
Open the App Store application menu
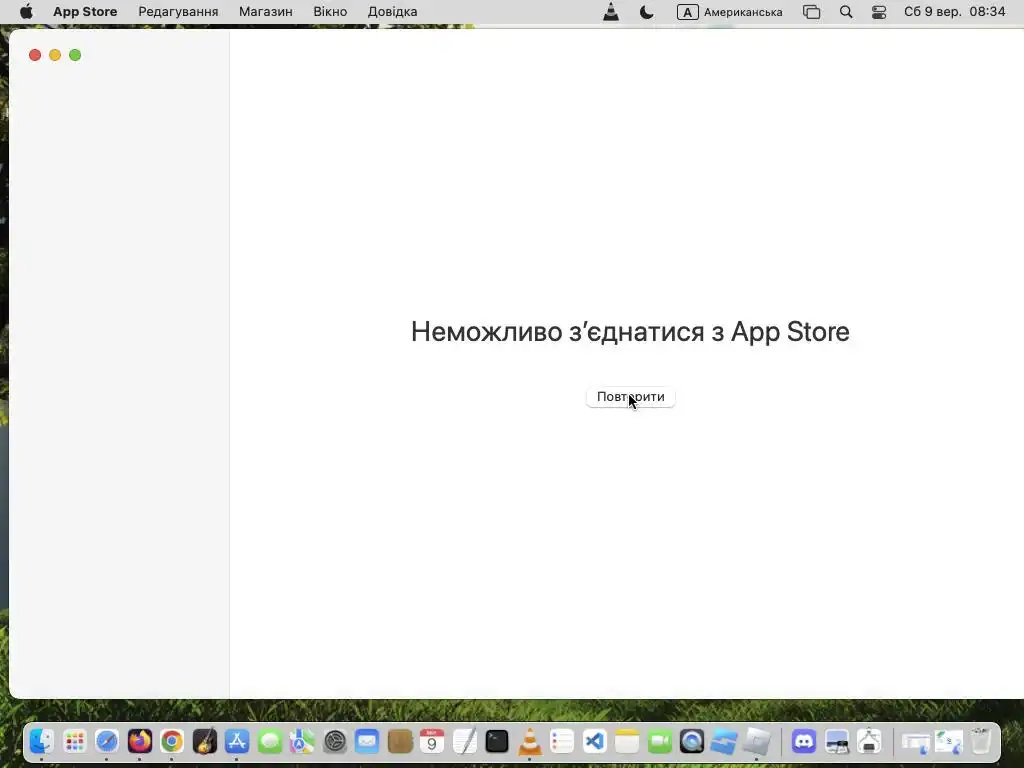(x=85, y=12)
